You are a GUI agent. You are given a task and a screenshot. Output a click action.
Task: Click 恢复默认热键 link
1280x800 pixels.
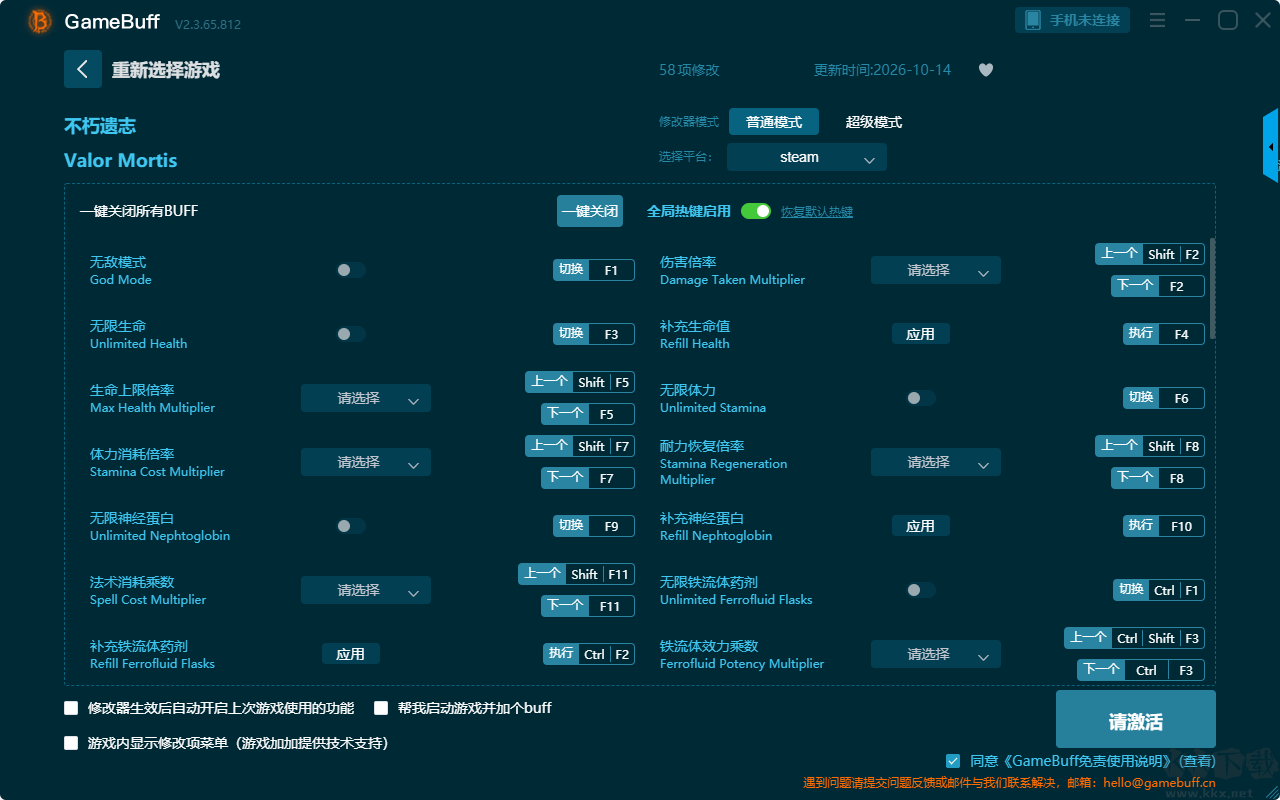[x=817, y=212]
